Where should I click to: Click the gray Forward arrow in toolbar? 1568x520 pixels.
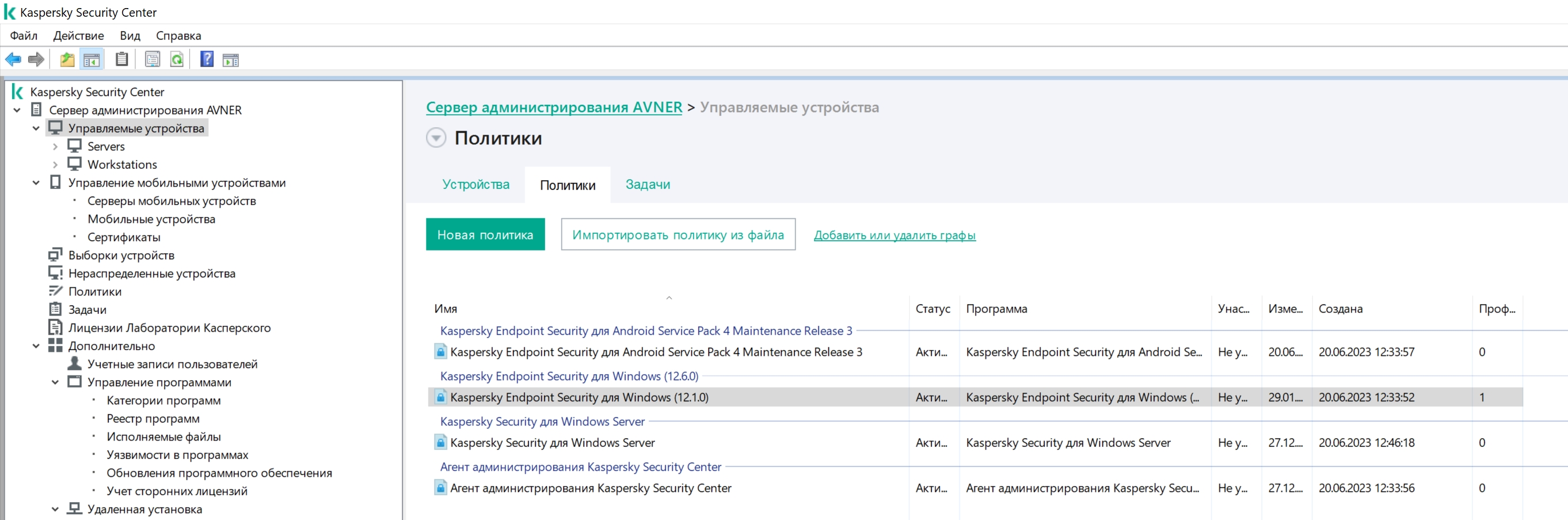click(x=36, y=60)
